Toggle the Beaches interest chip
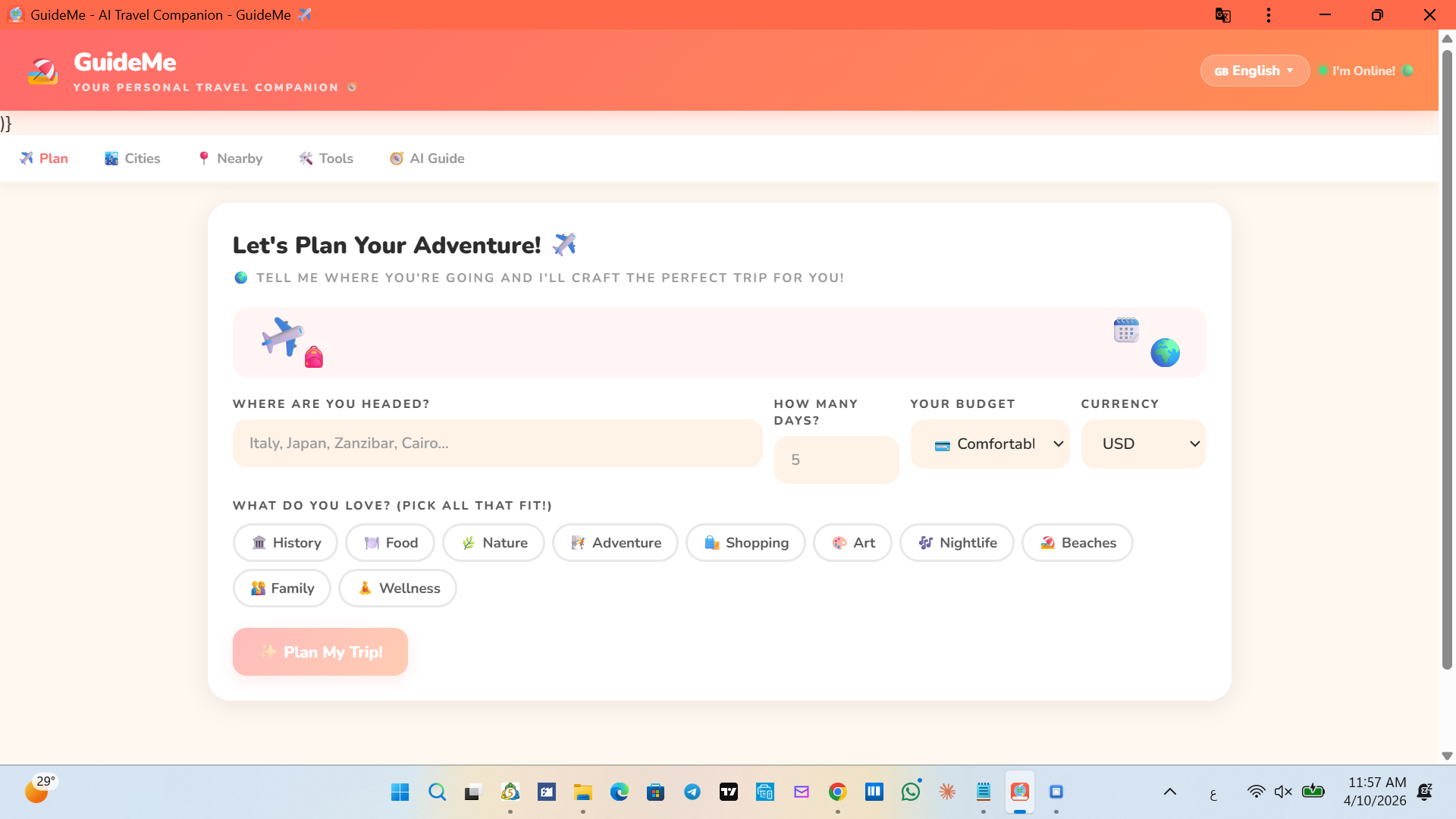The height and width of the screenshot is (819, 1456). (1077, 542)
